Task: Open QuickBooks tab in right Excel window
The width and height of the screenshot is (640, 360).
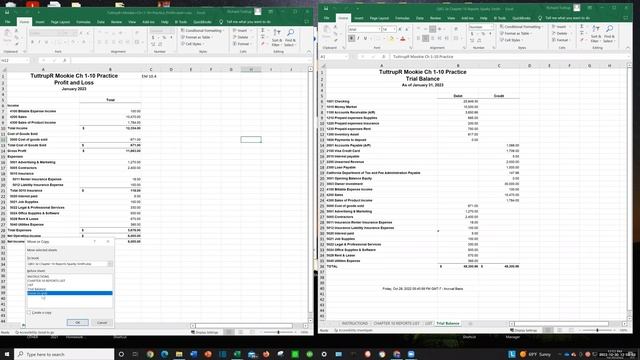Action: click(521, 18)
